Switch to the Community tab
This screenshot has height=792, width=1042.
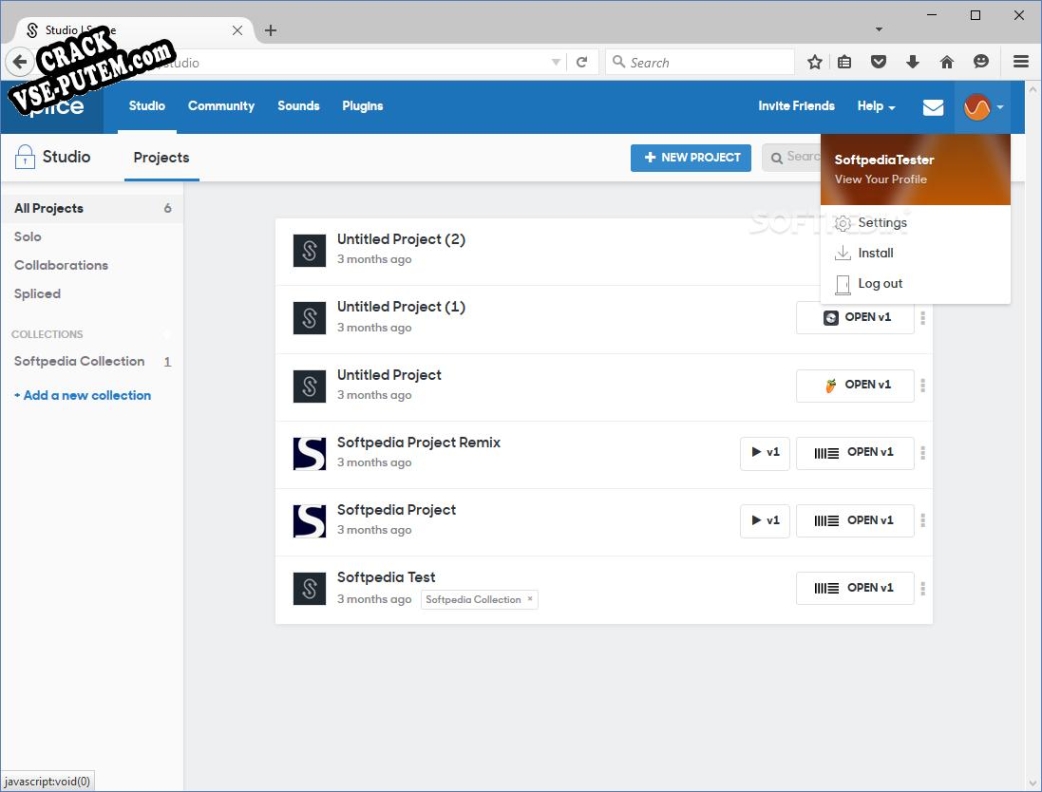coord(221,106)
